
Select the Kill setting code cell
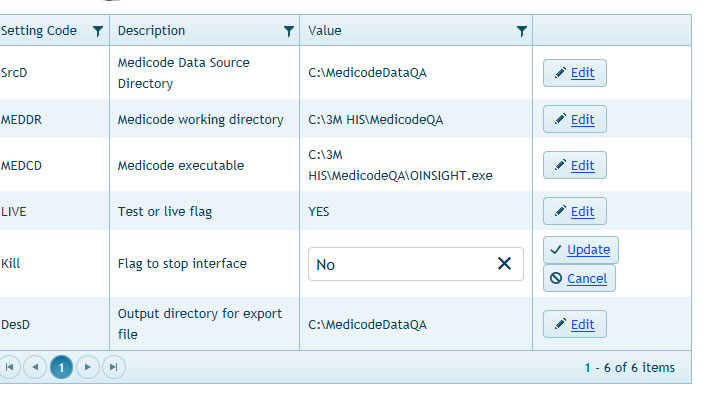tap(10, 264)
